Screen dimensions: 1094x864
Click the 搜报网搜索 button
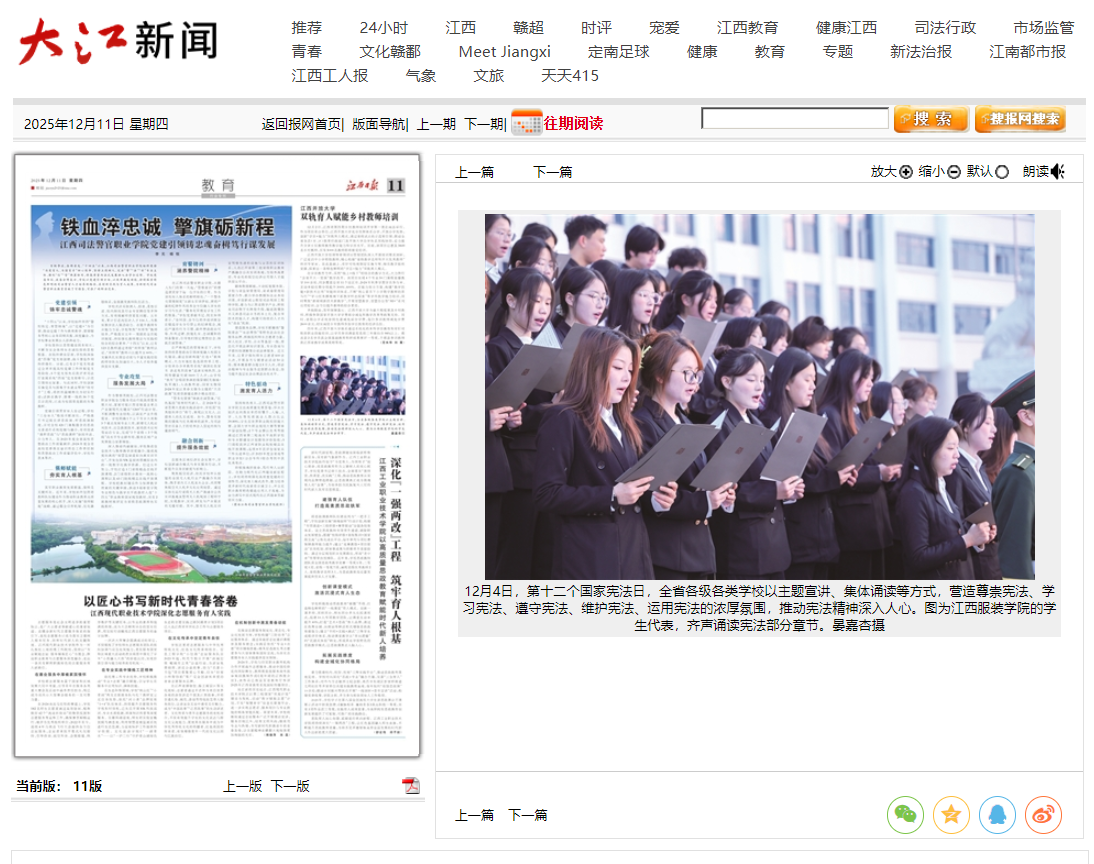point(1020,119)
